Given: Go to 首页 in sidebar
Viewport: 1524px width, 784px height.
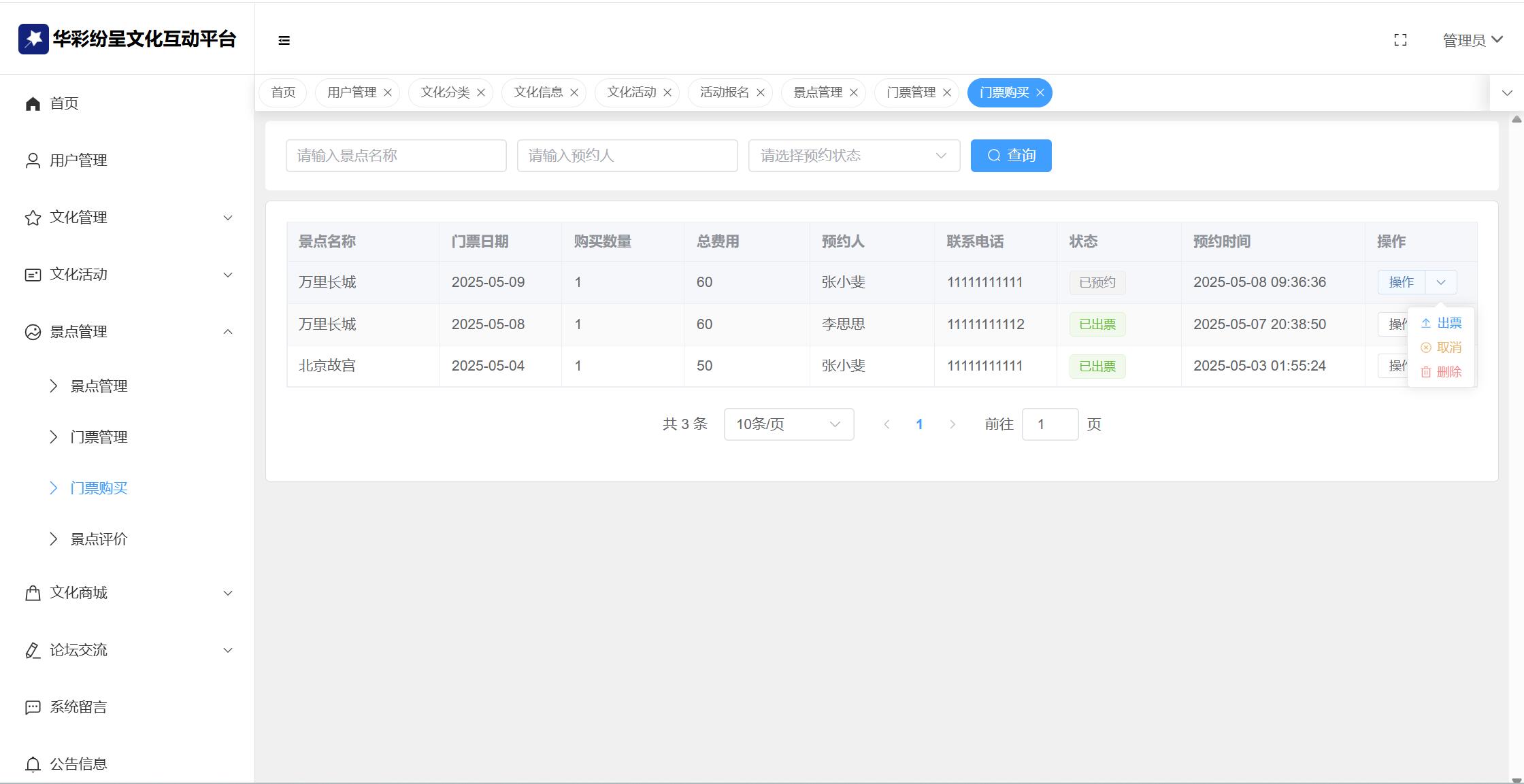Looking at the screenshot, I should coord(64,103).
